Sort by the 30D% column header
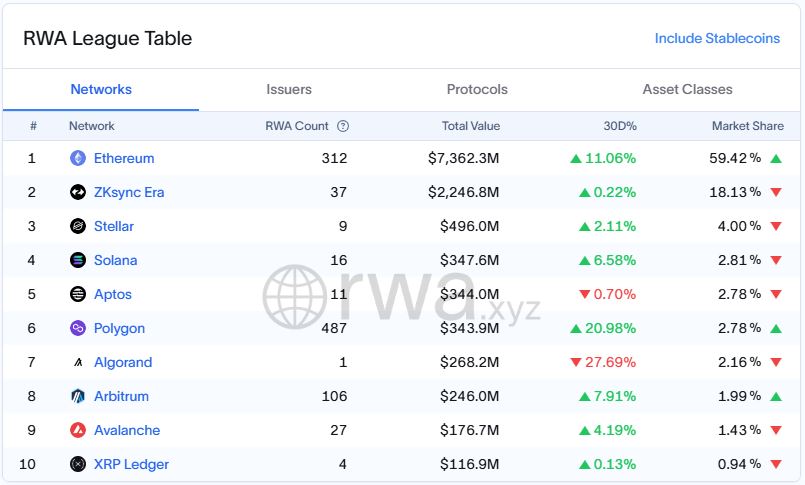 pyautogui.click(x=620, y=126)
